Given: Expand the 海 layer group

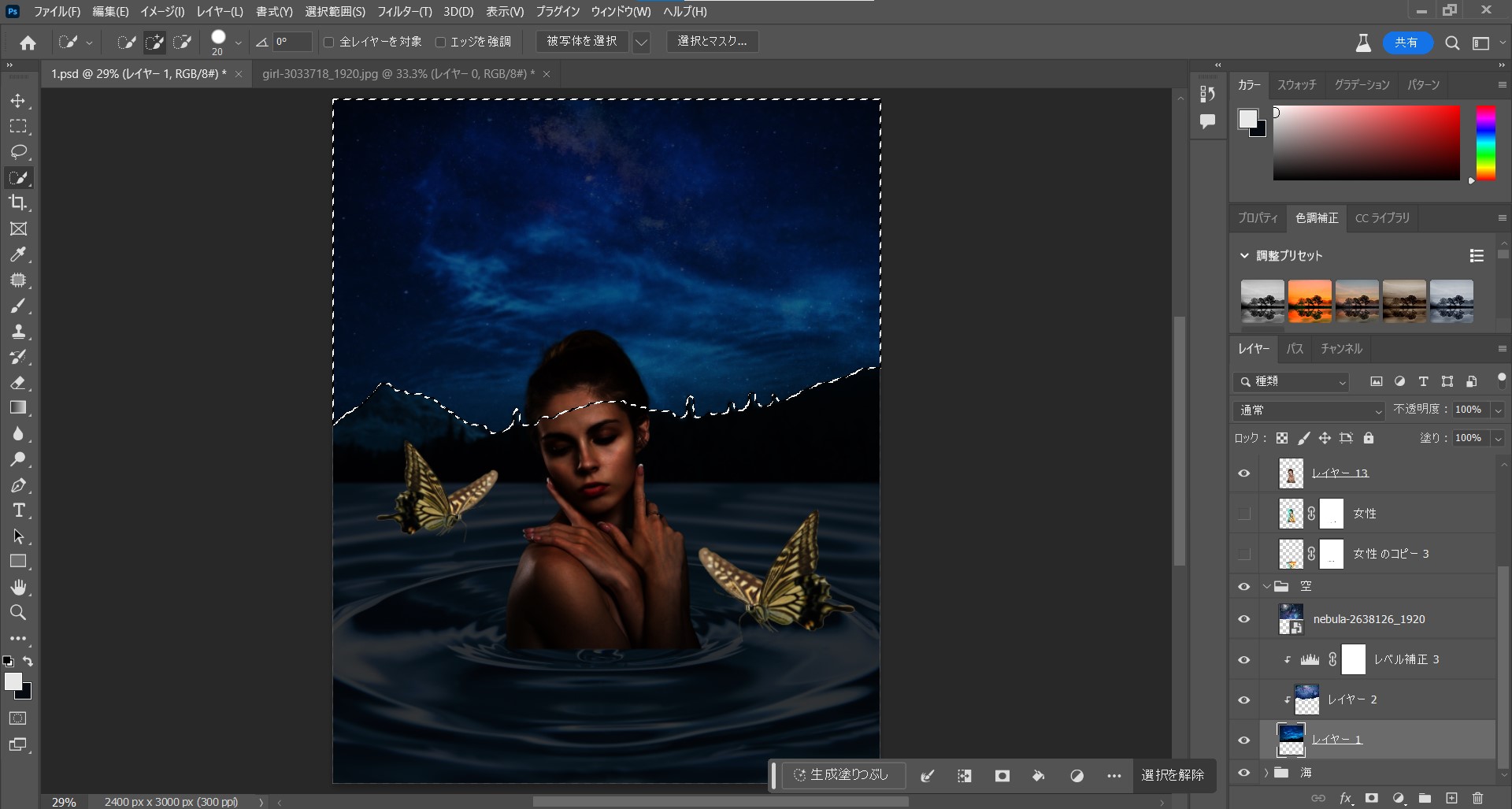Looking at the screenshot, I should point(1266,773).
